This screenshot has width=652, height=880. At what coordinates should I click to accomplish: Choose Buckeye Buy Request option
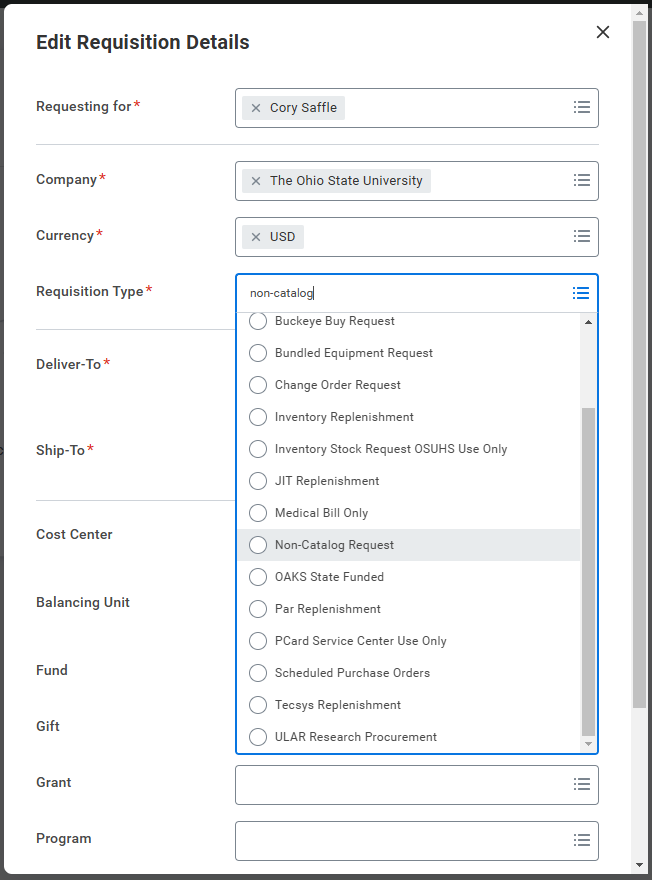click(x=258, y=321)
